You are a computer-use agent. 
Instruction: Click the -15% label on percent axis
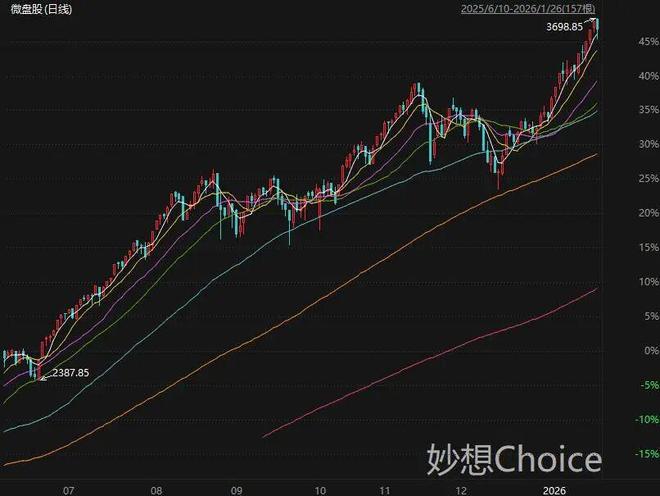(641, 454)
